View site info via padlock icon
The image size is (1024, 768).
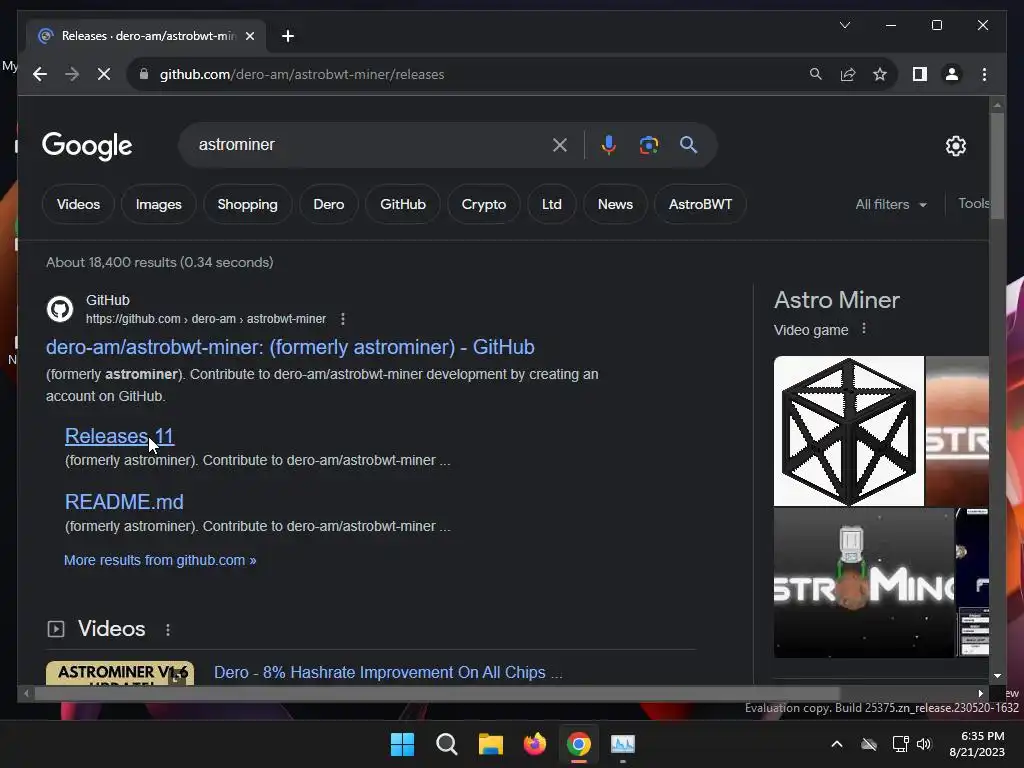click(144, 74)
